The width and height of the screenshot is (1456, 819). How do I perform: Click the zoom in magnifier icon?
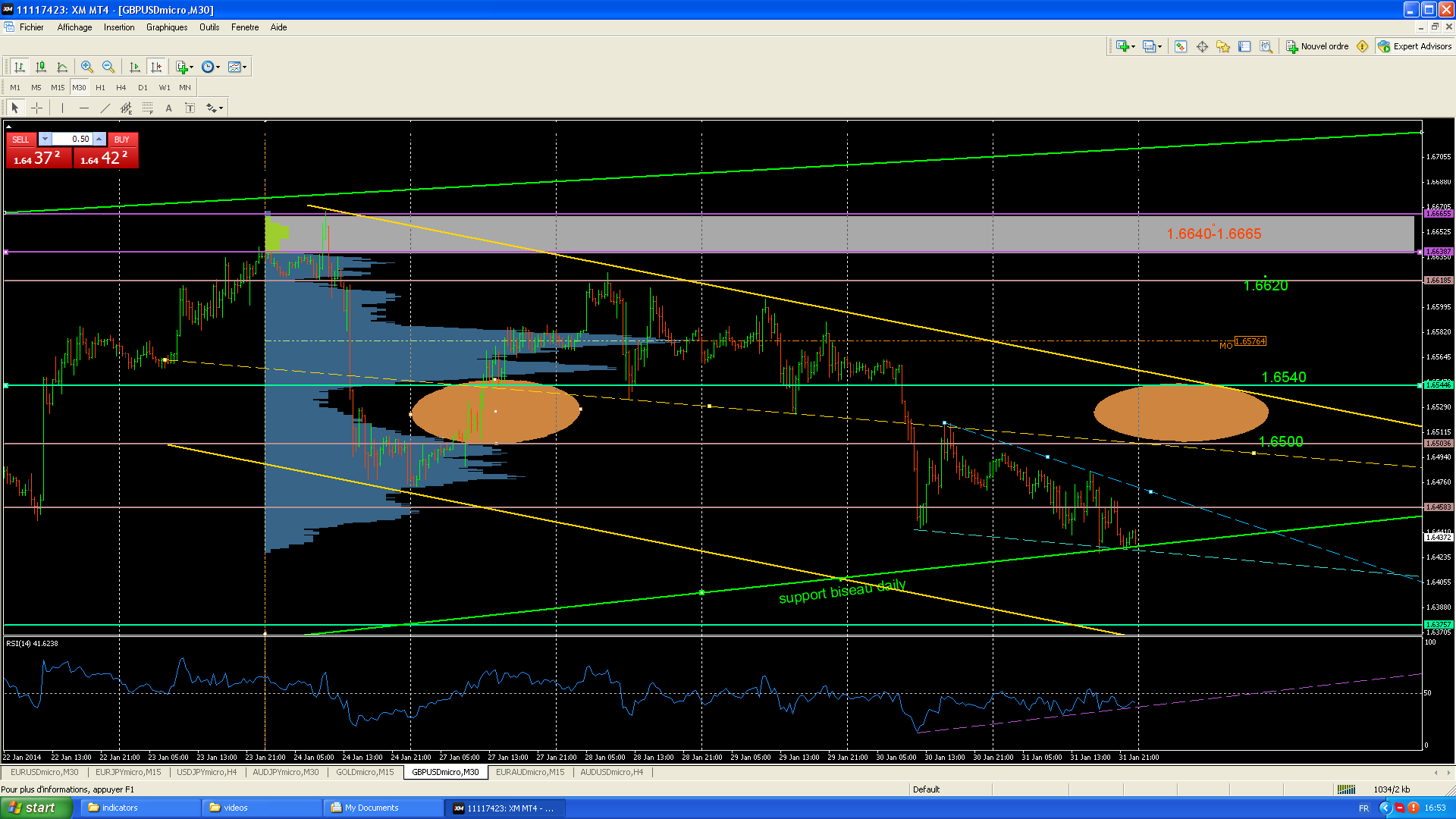click(87, 67)
